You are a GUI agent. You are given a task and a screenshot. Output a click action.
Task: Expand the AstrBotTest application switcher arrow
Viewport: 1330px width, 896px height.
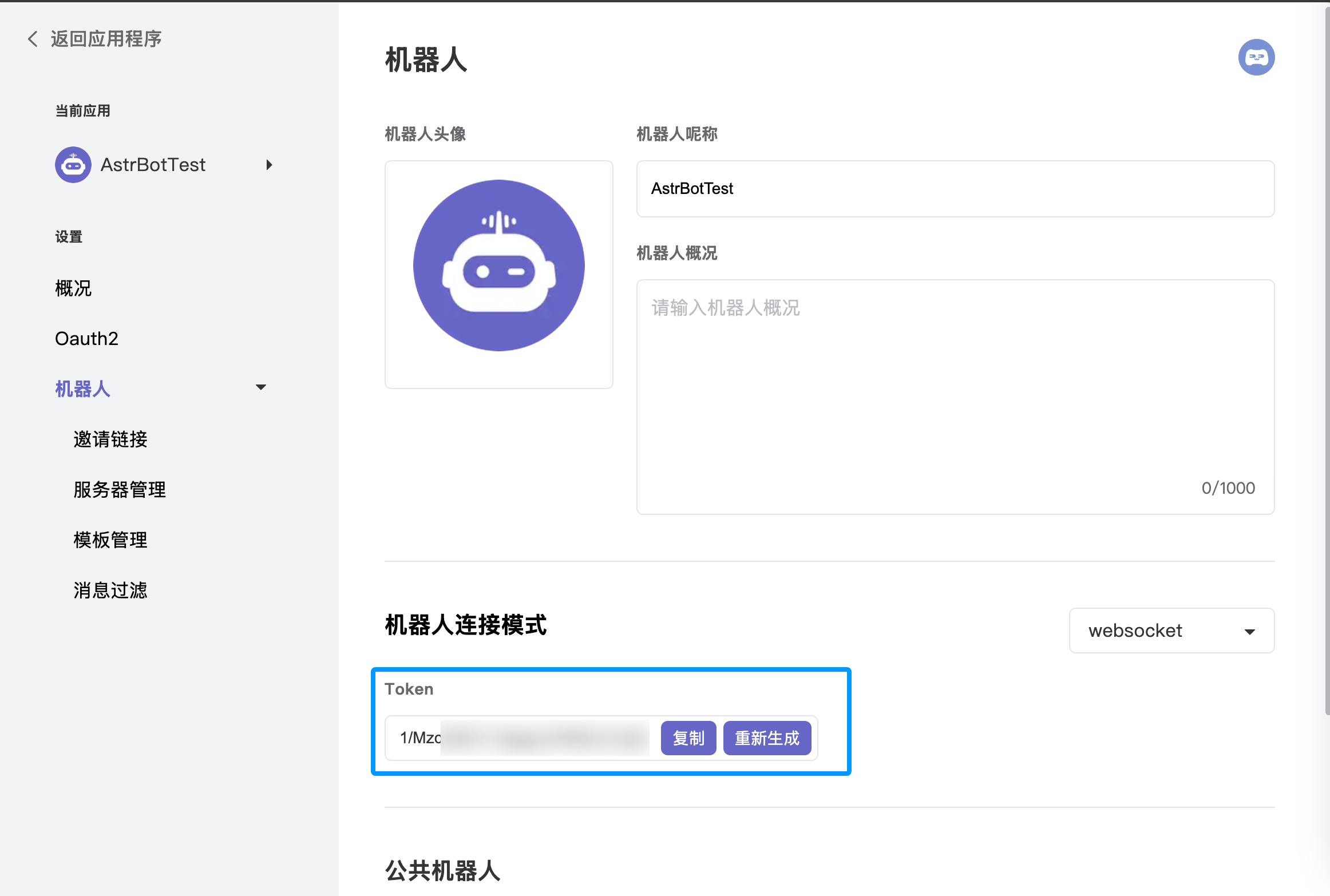click(x=269, y=165)
